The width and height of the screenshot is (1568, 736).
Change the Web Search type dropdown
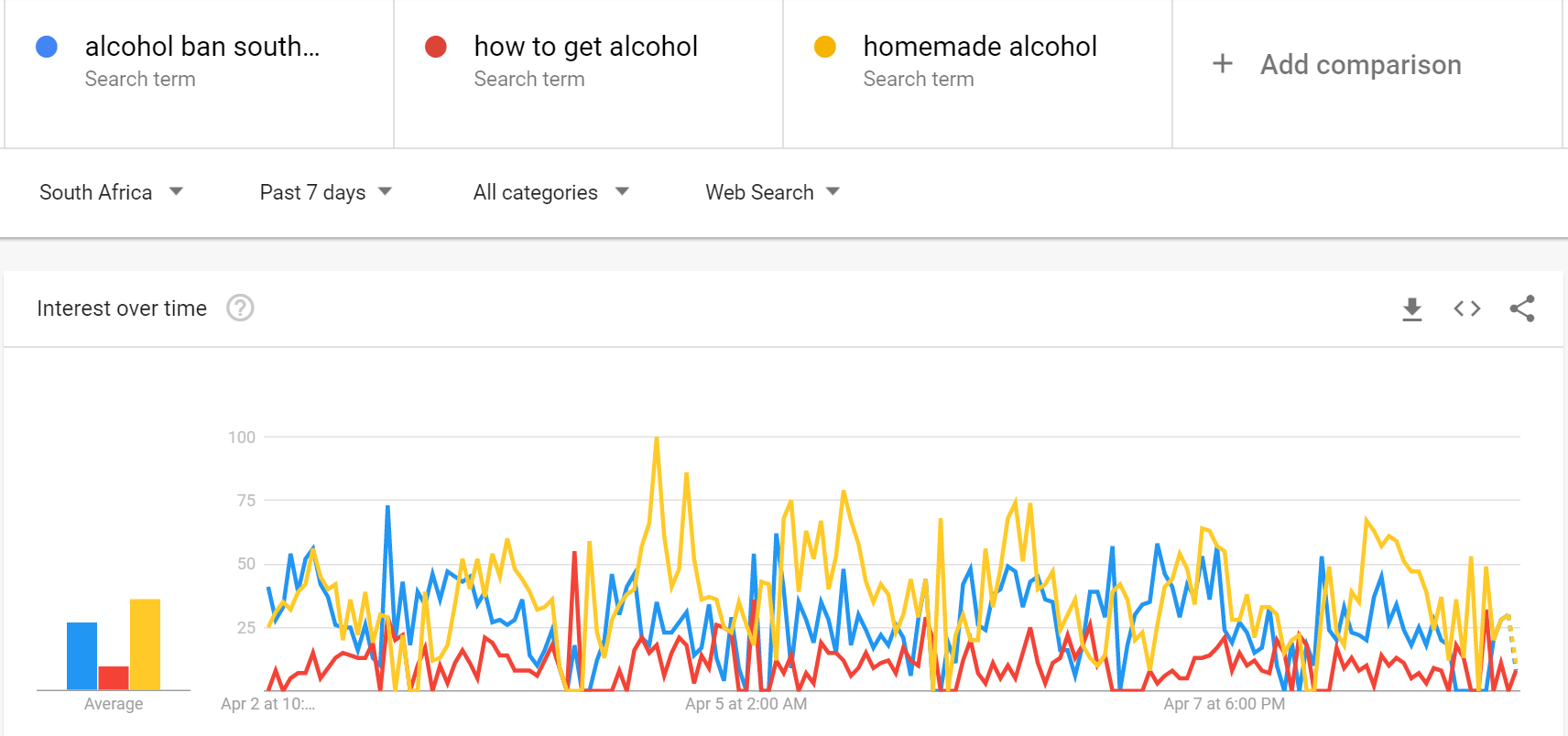[773, 192]
